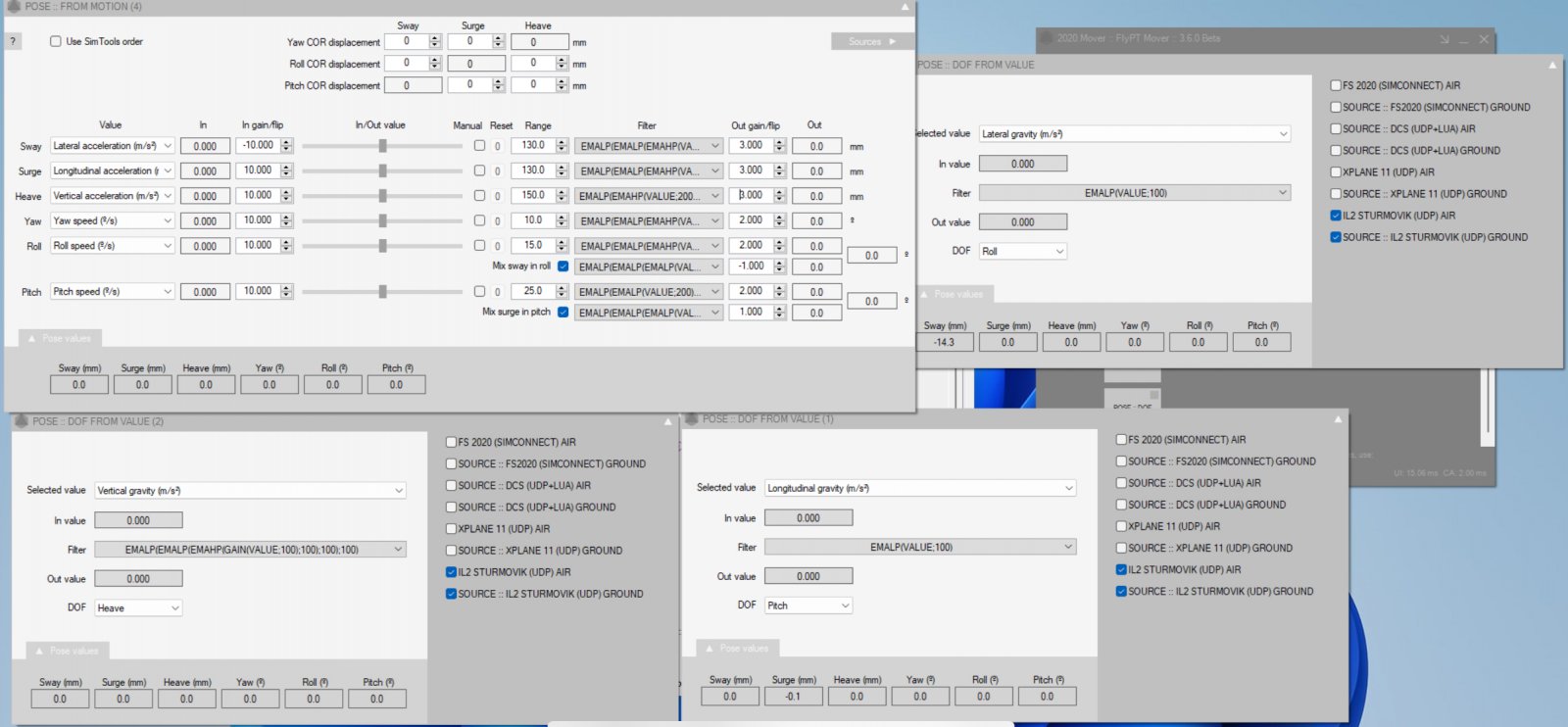Tick the Manual checkbox for the Yaw row
This screenshot has width=1568, height=727.
click(x=479, y=220)
